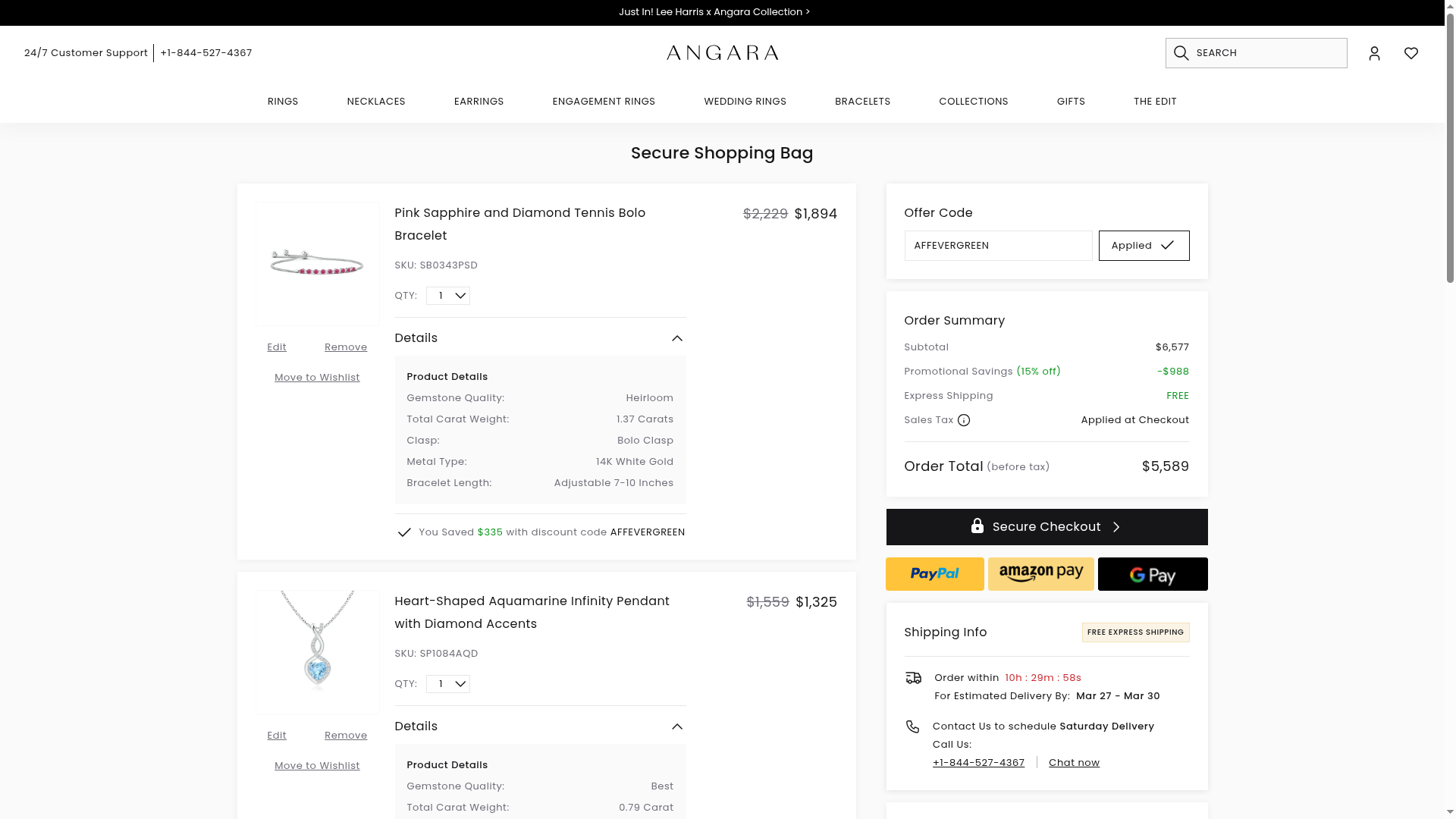Move the Aquamarine Pendant to the wishlist
Screen dimensions: 1456x819
[x=317, y=766]
